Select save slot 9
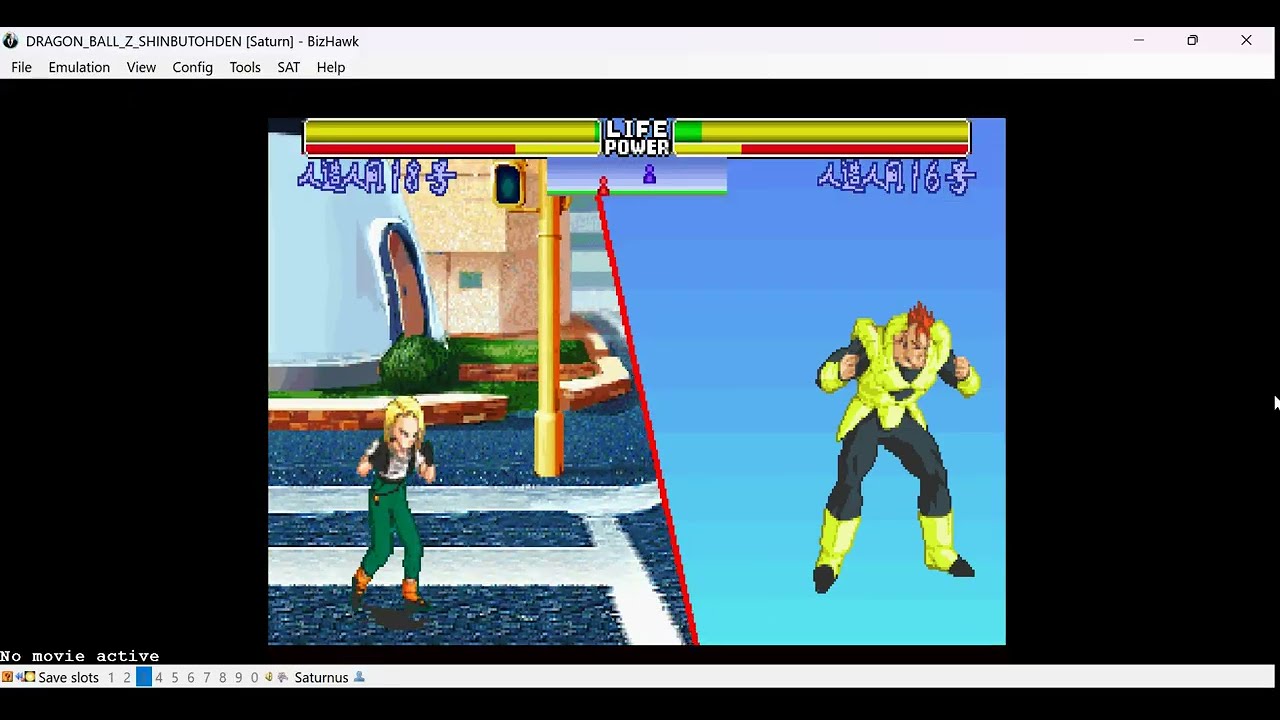1280x720 pixels. point(239,677)
